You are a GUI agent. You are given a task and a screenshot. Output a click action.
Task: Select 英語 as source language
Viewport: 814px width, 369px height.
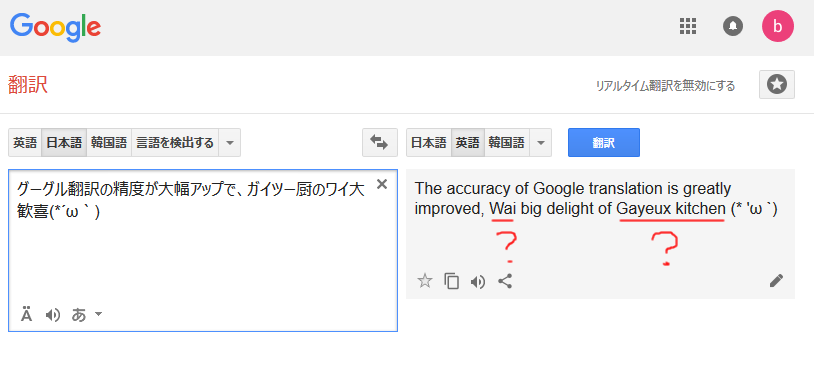click(25, 143)
